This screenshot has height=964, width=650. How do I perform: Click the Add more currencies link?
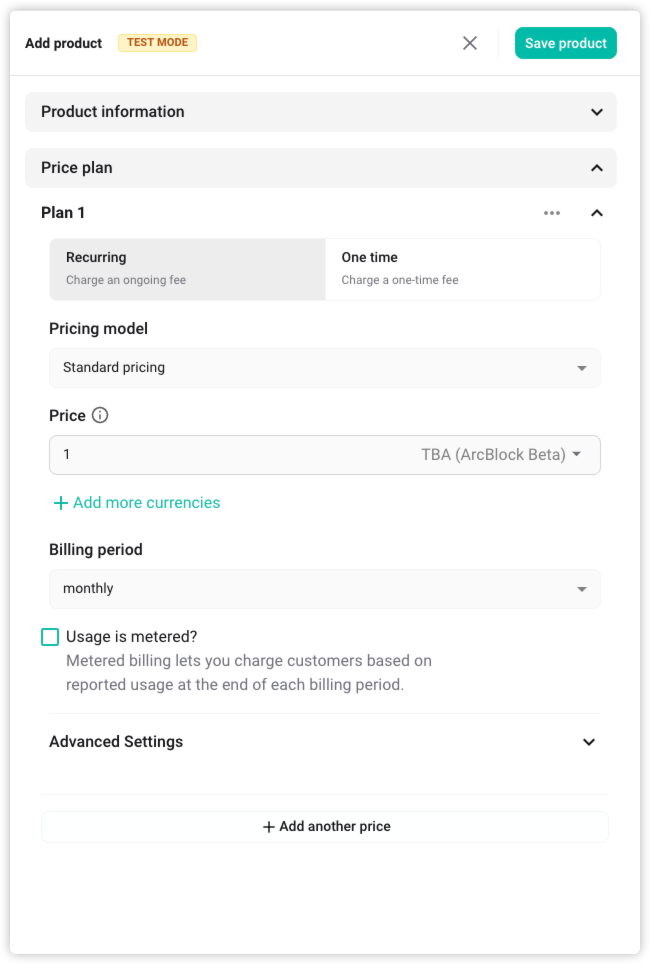(146, 503)
